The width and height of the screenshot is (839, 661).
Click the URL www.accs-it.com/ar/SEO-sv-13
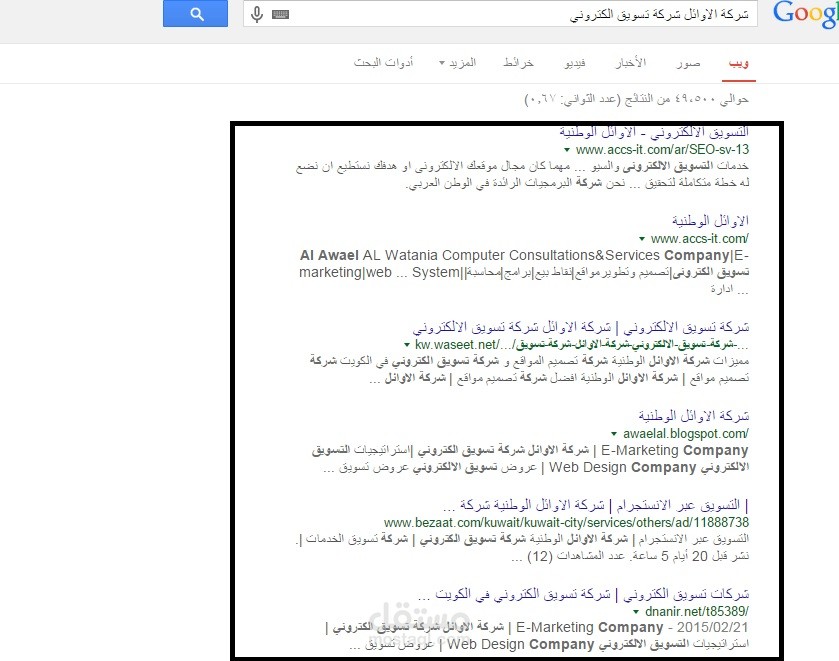point(662,149)
